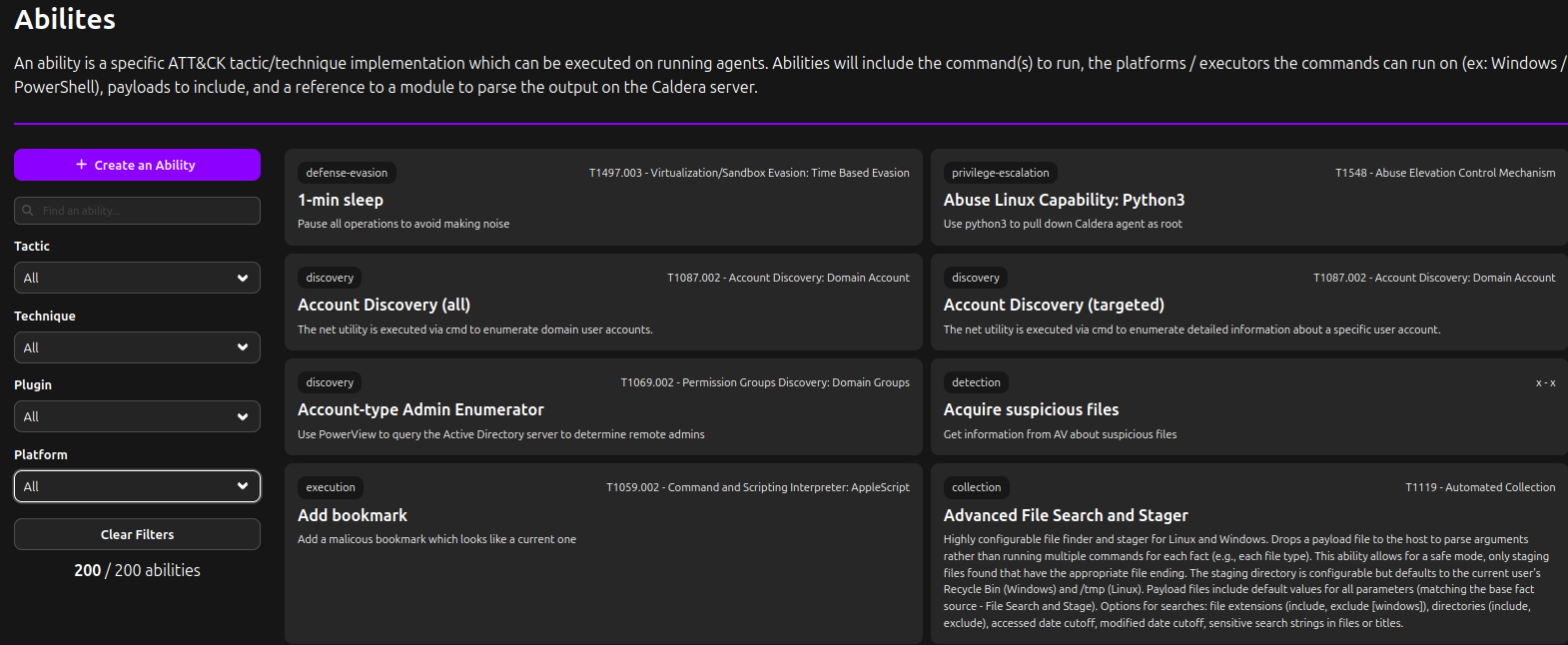The image size is (1568, 645).
Task: Click the defense-evasion tactic tag
Action: click(347, 173)
